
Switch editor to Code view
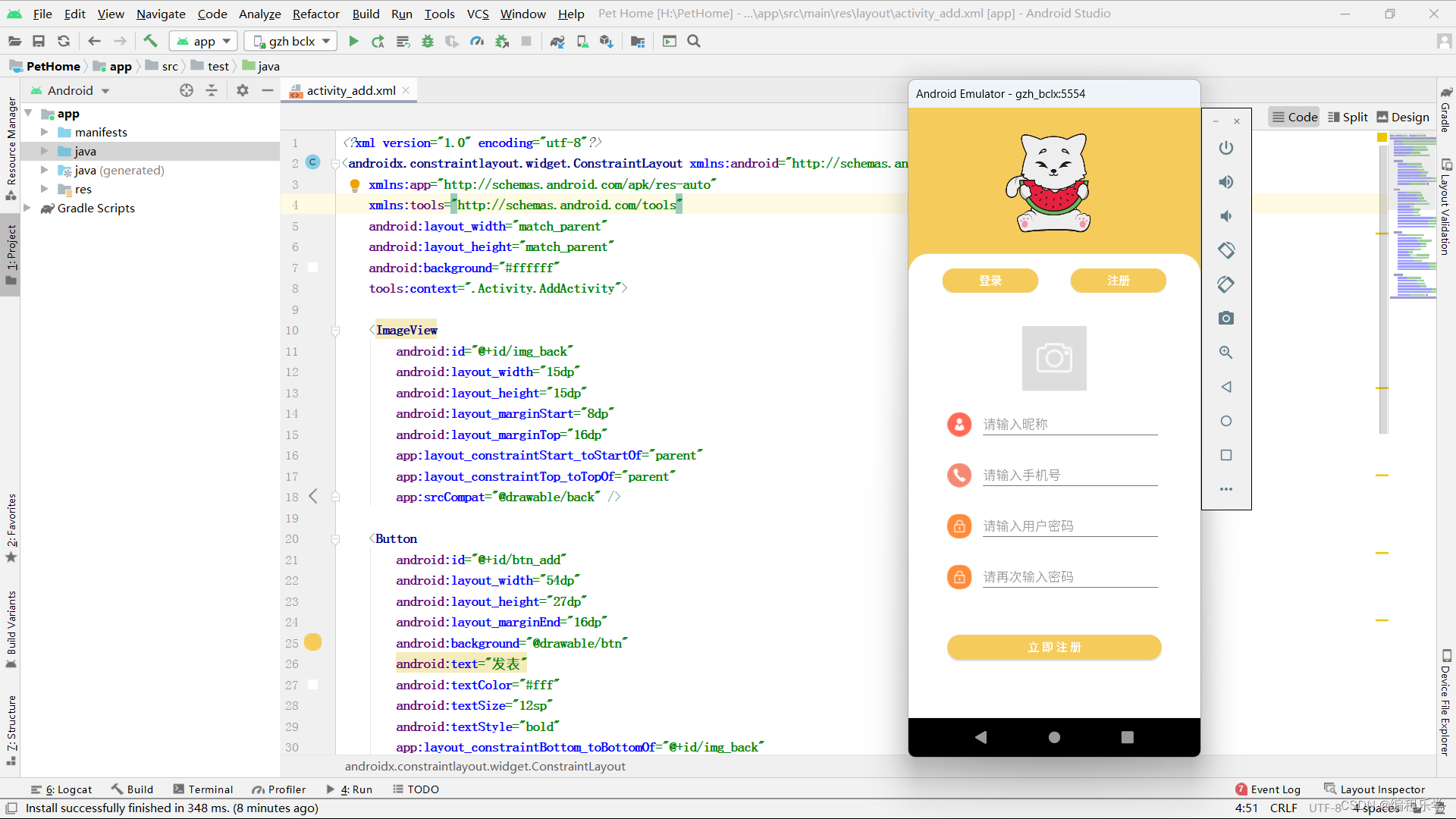point(1294,117)
